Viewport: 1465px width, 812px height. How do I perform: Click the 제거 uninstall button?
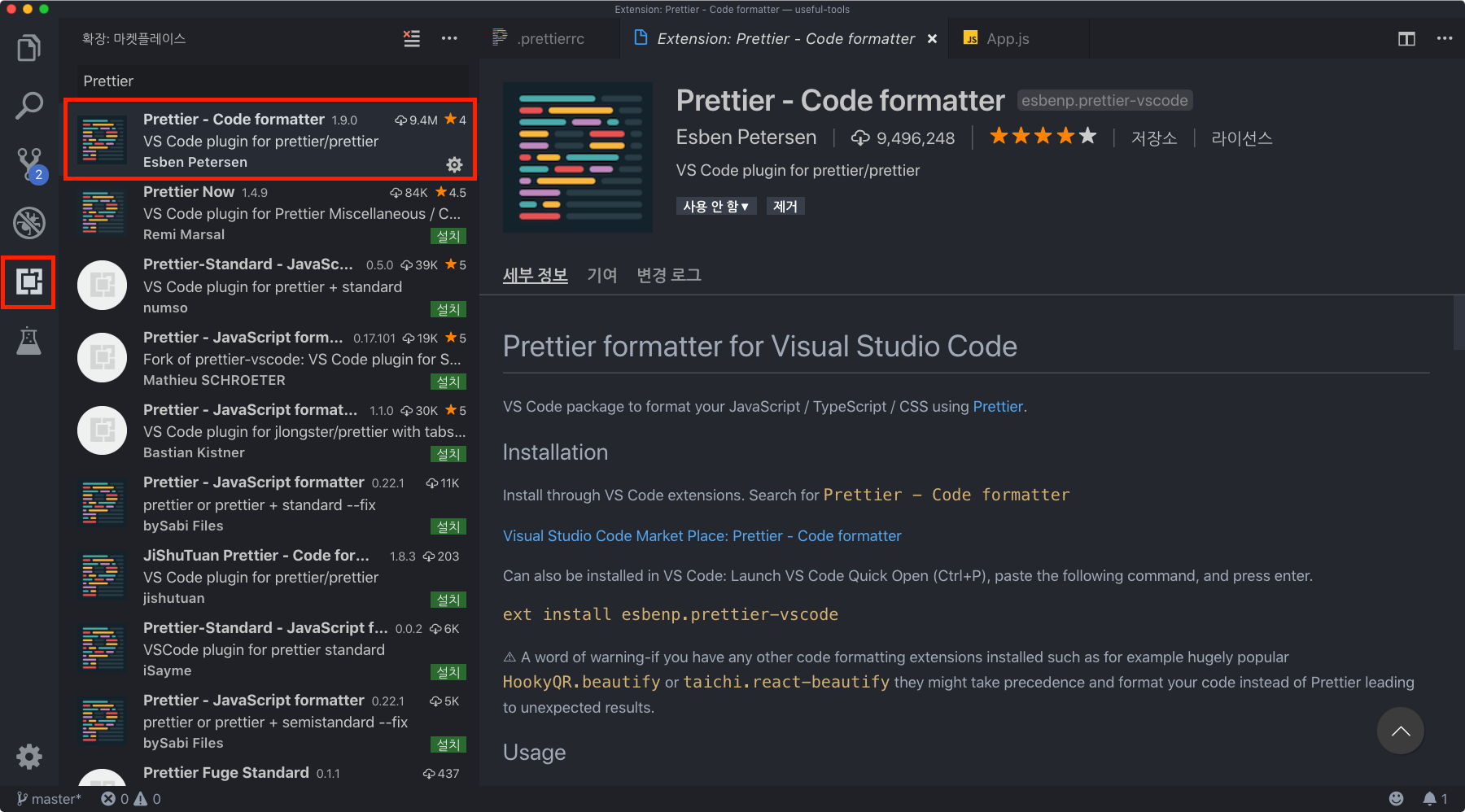[785, 207]
